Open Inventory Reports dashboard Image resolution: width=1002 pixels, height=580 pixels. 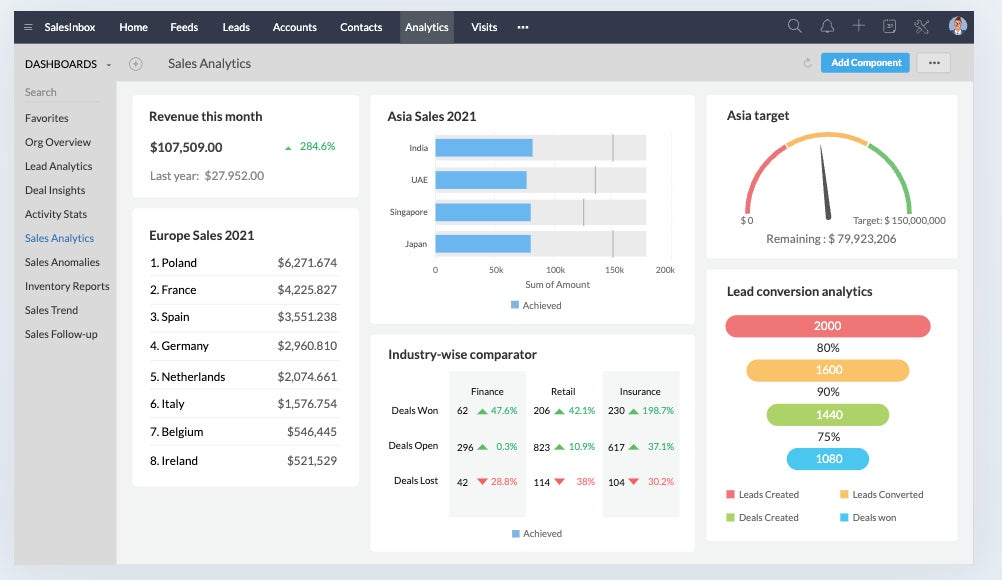coord(67,286)
